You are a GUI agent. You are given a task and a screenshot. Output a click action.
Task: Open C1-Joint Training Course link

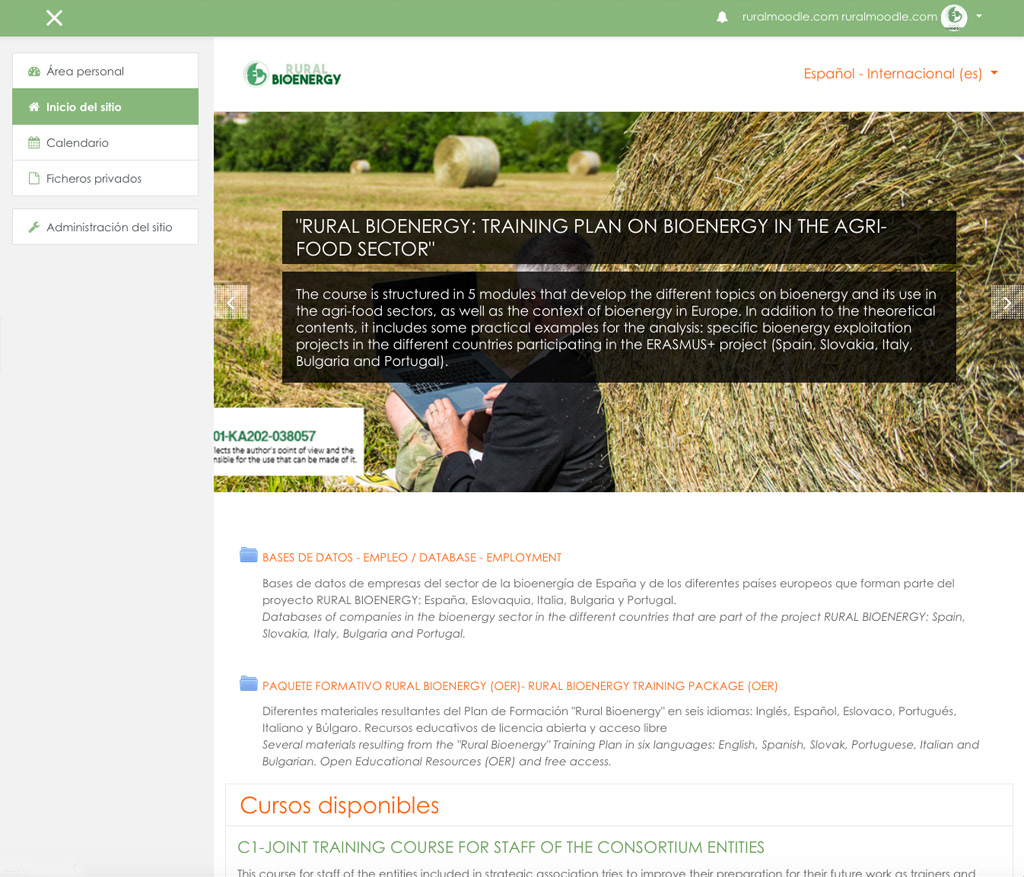[x=500, y=847]
